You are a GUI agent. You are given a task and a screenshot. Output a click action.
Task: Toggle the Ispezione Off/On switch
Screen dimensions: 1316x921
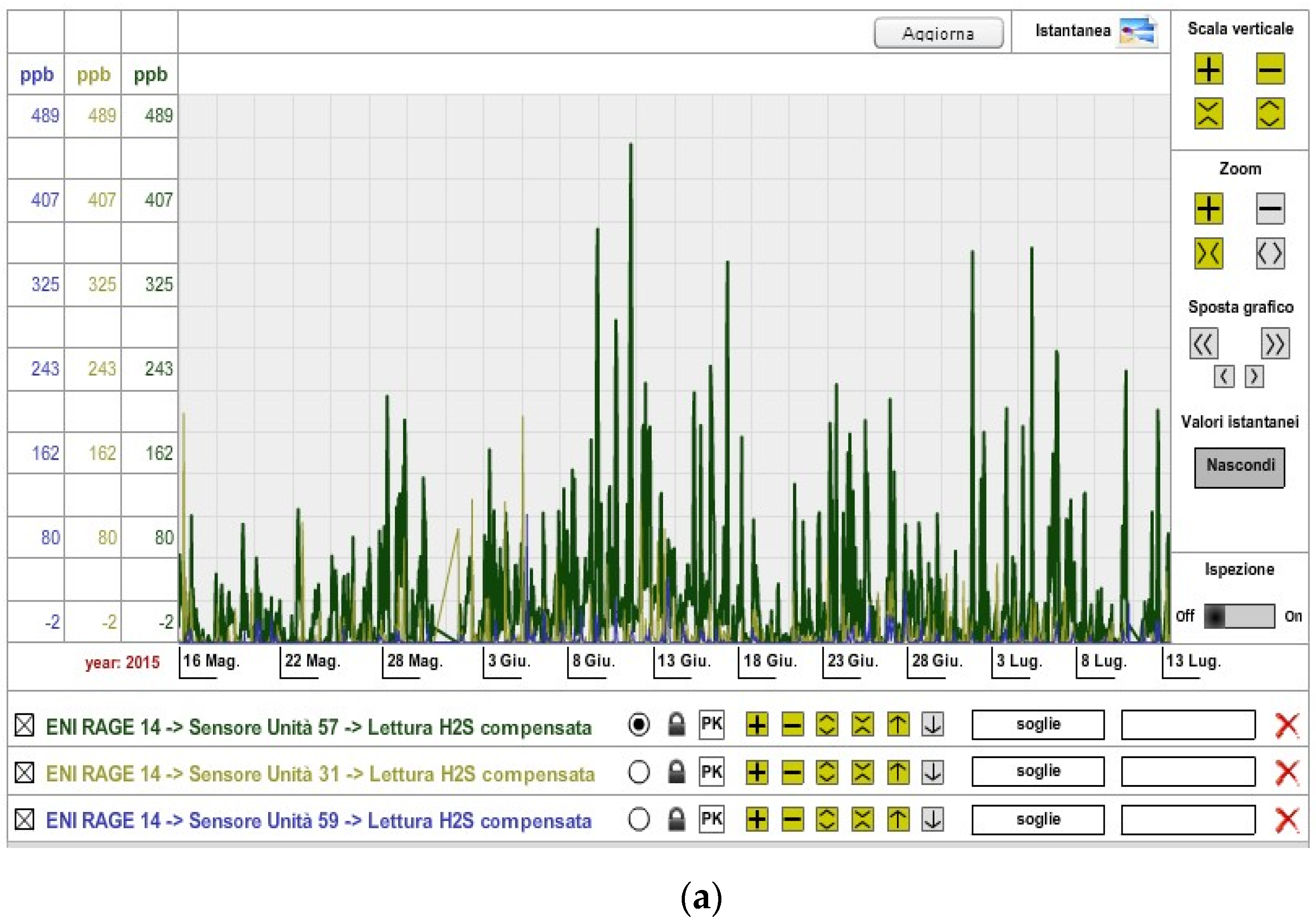(1239, 616)
